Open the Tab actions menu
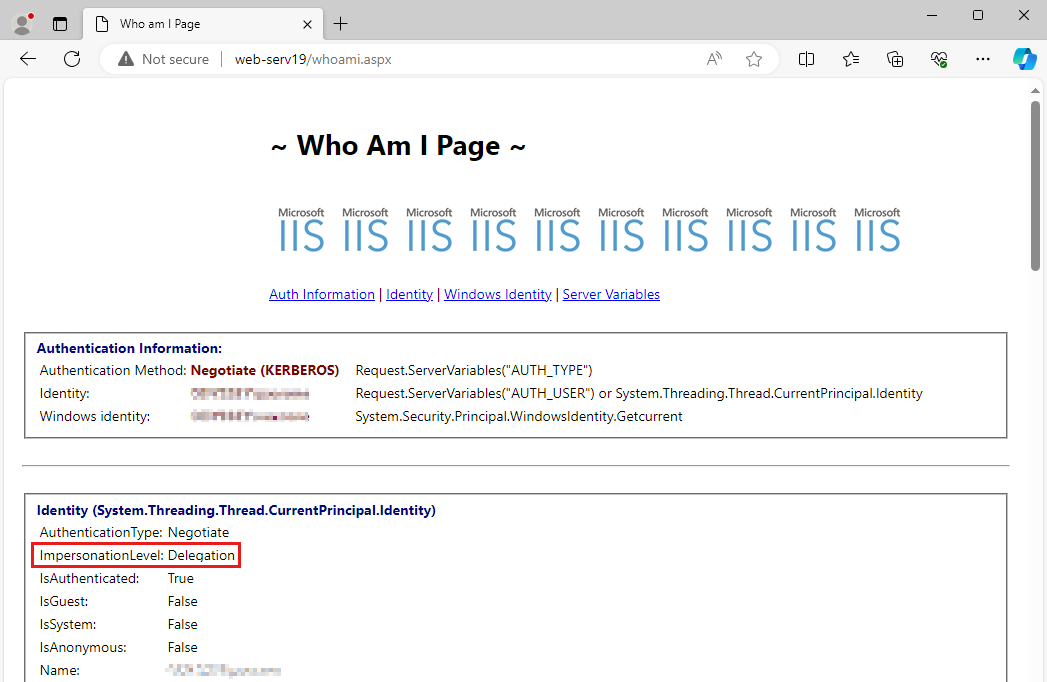 (x=60, y=23)
